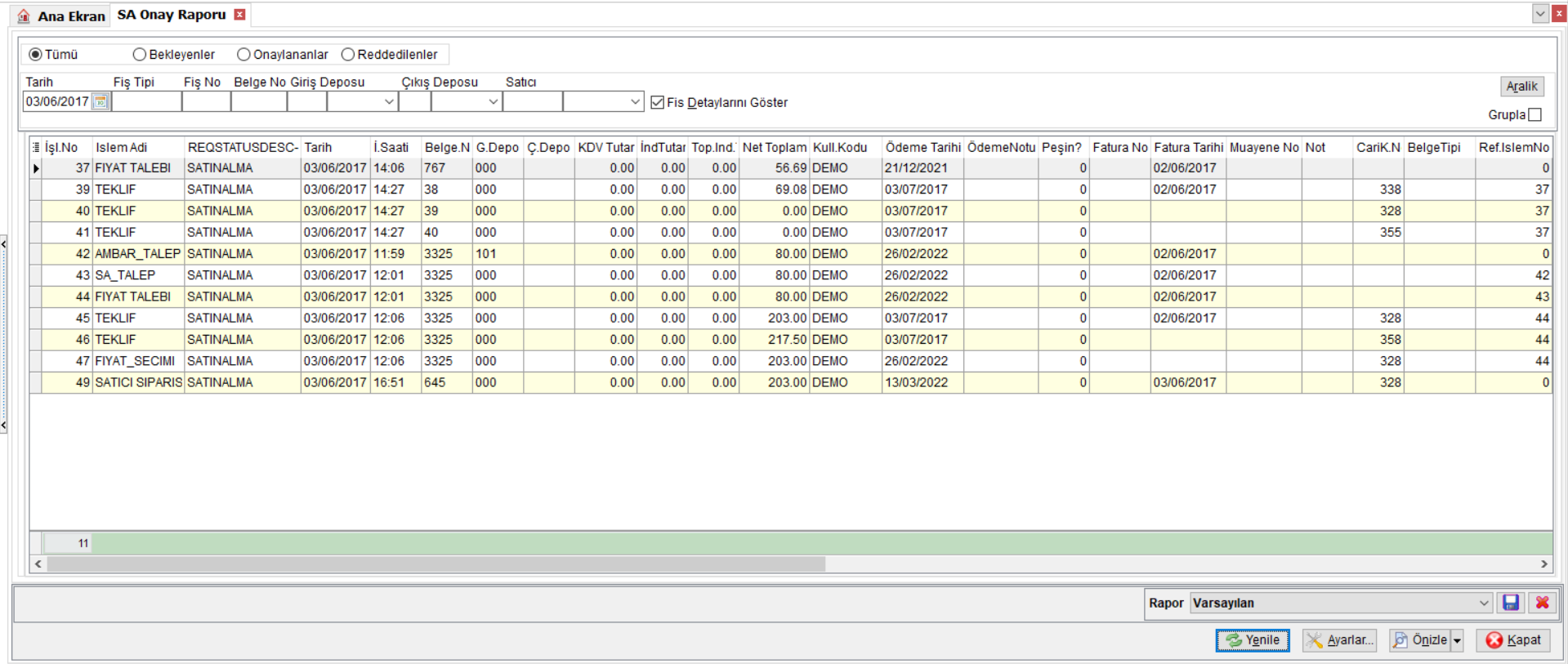
Task: Open the grid column chooser icon beside İşl.No
Action: pos(36,147)
